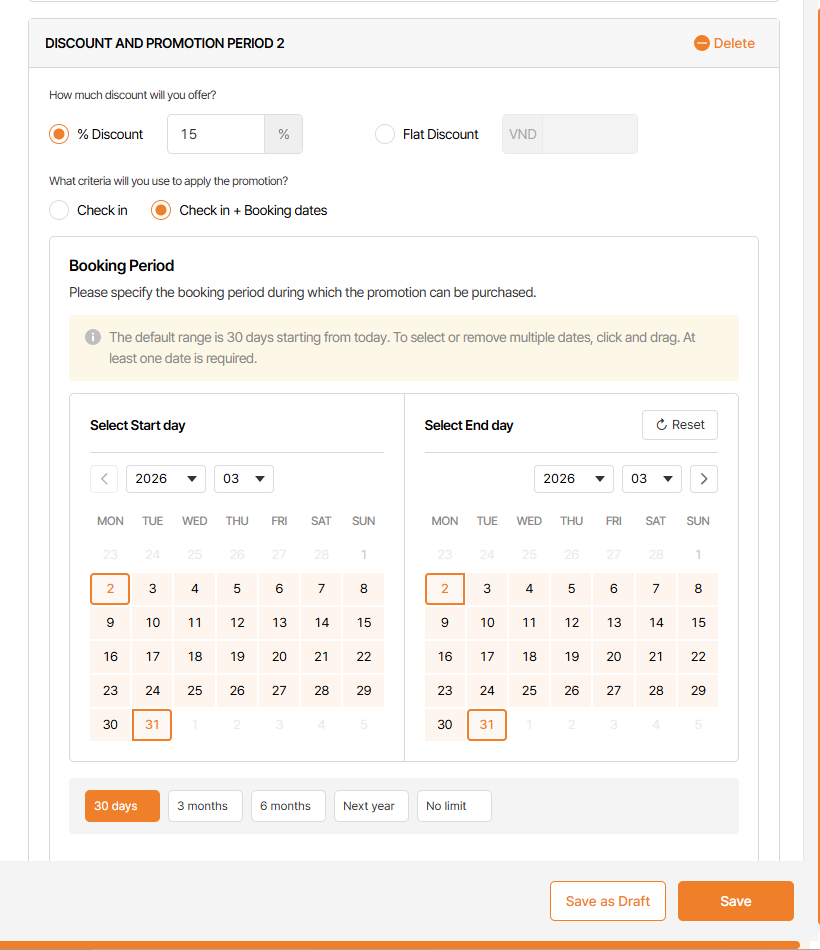Click Save as Draft button
820x950 pixels.
tap(608, 901)
